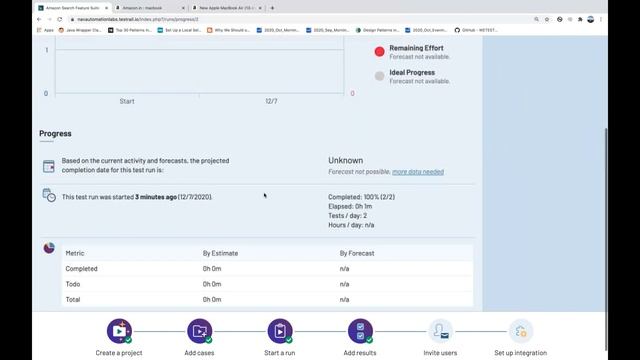The width and height of the screenshot is (640, 360).
Task: Click the Elapsed: 0h 1m text
Action: [x=350, y=206]
